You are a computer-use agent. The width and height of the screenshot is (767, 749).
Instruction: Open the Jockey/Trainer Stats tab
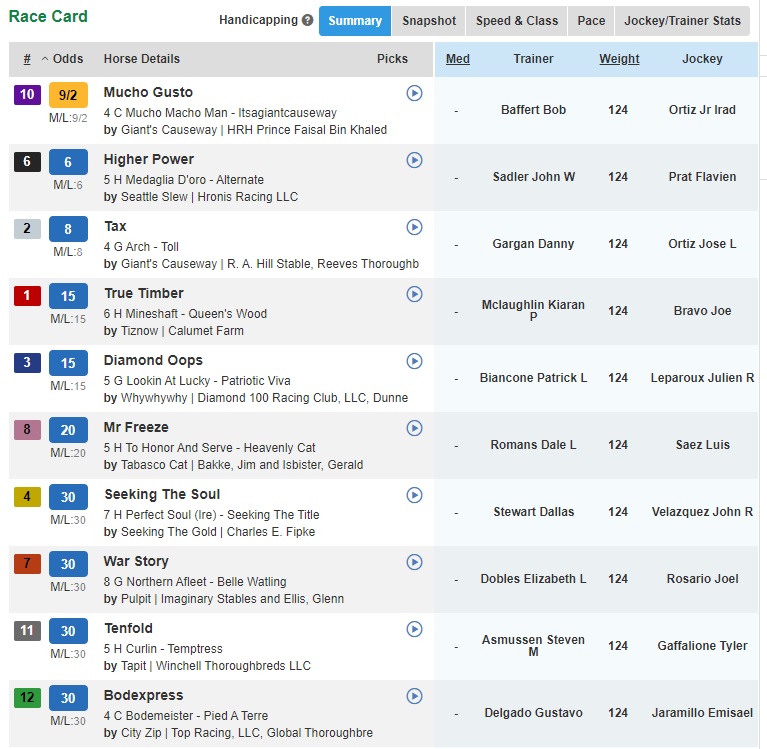[x=682, y=21]
